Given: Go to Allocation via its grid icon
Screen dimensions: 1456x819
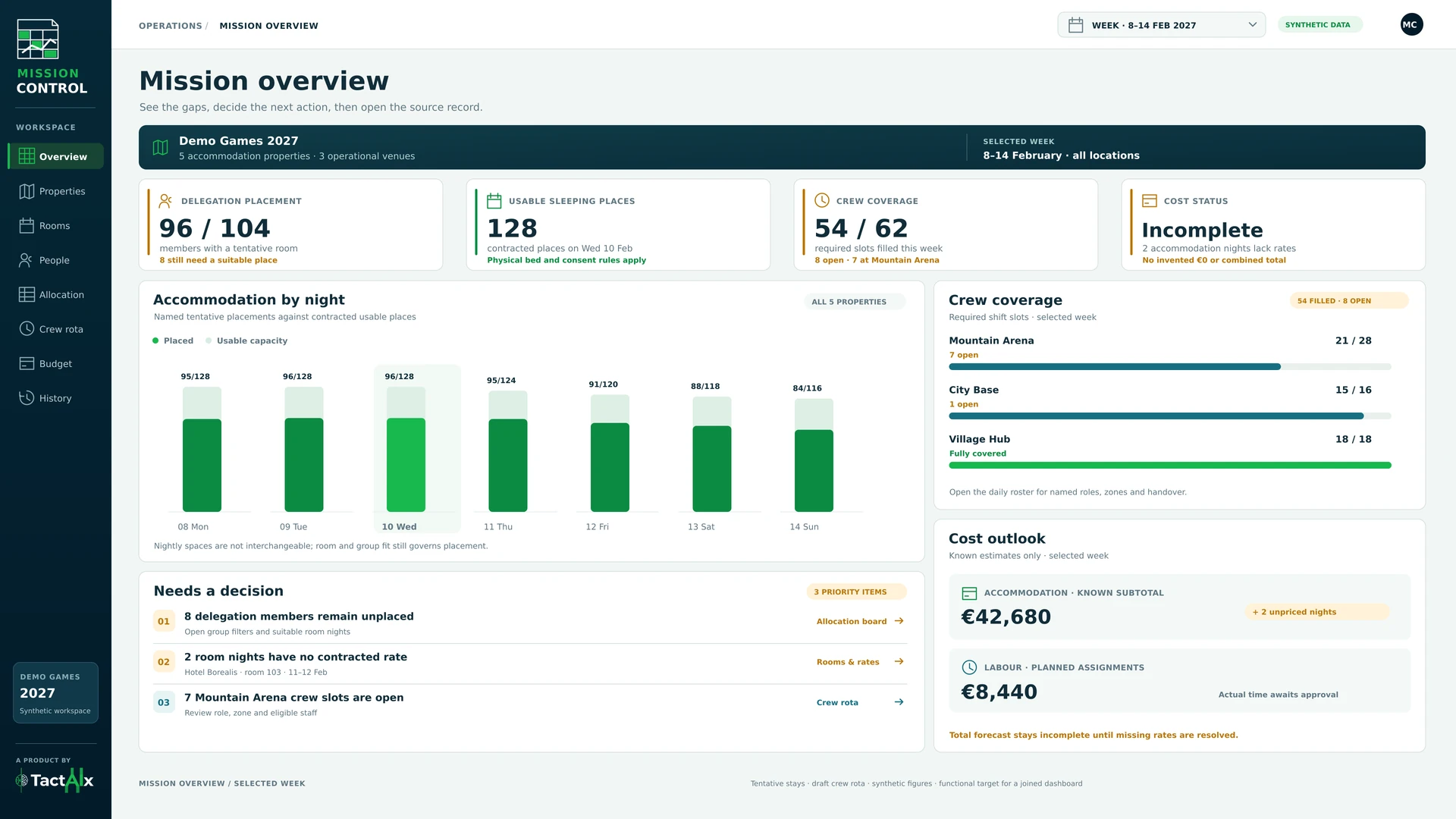Looking at the screenshot, I should (x=27, y=295).
